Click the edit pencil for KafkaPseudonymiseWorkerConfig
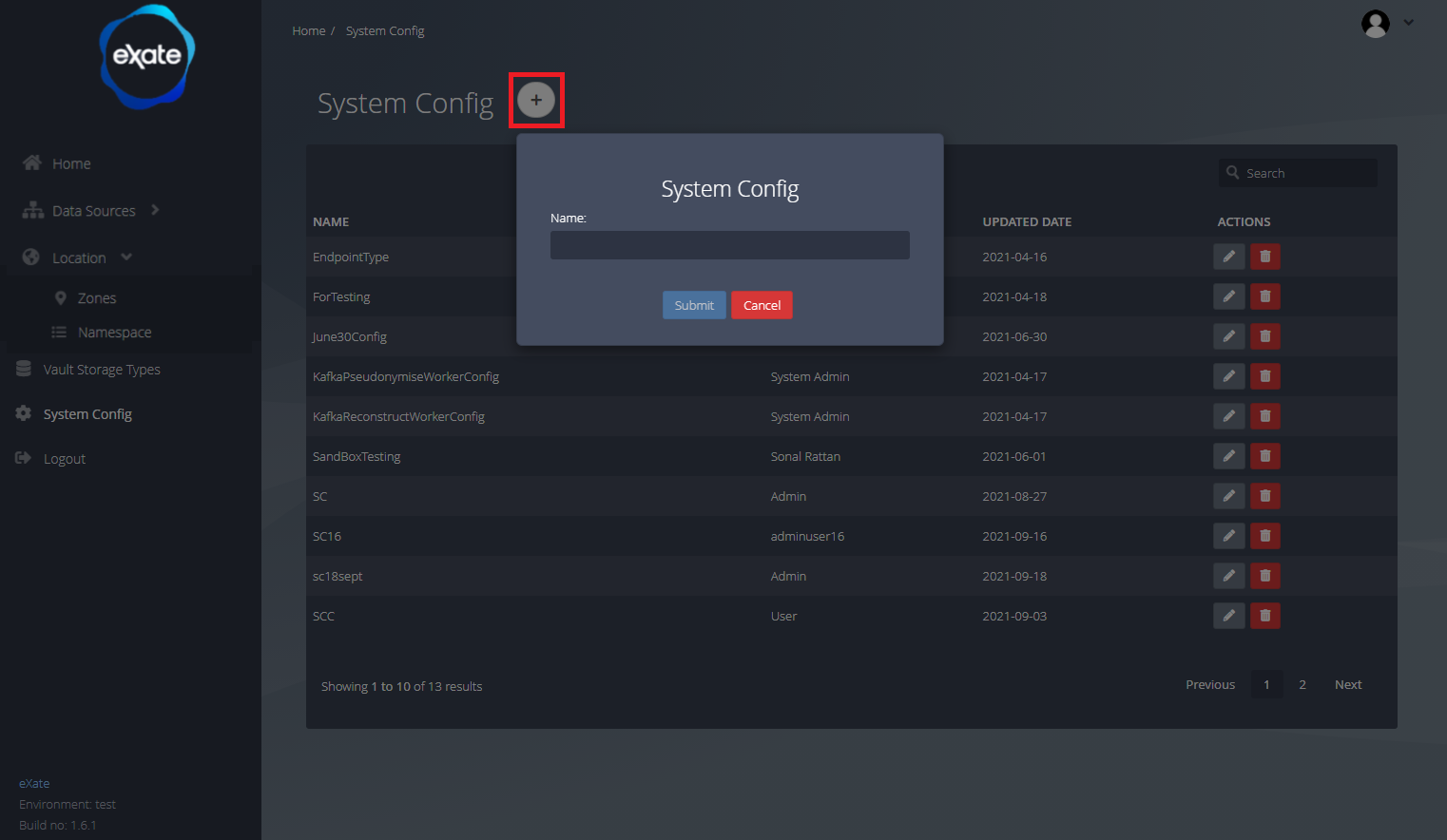1447x840 pixels. [x=1228, y=376]
